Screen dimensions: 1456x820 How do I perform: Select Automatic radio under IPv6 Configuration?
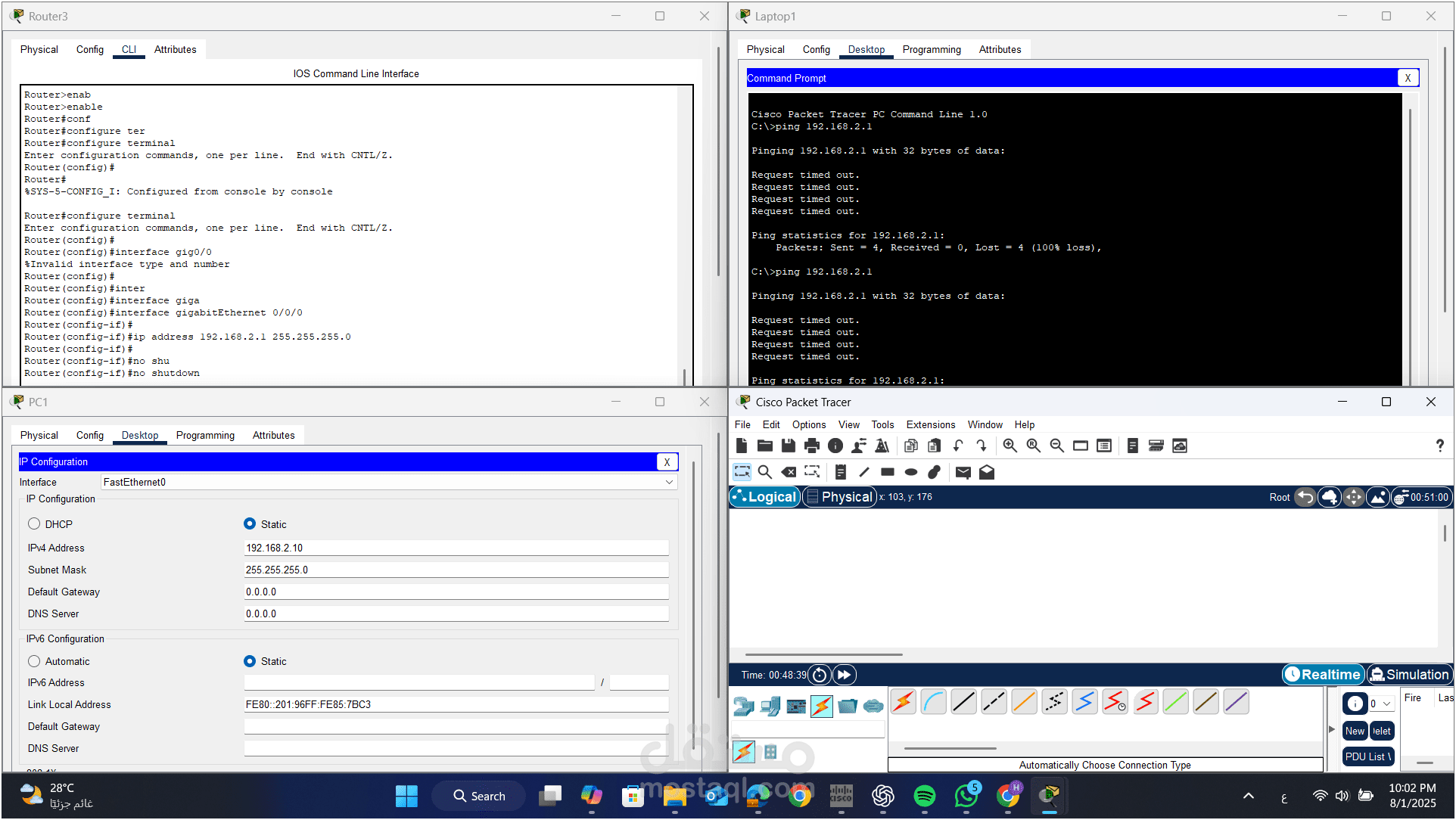(34, 661)
